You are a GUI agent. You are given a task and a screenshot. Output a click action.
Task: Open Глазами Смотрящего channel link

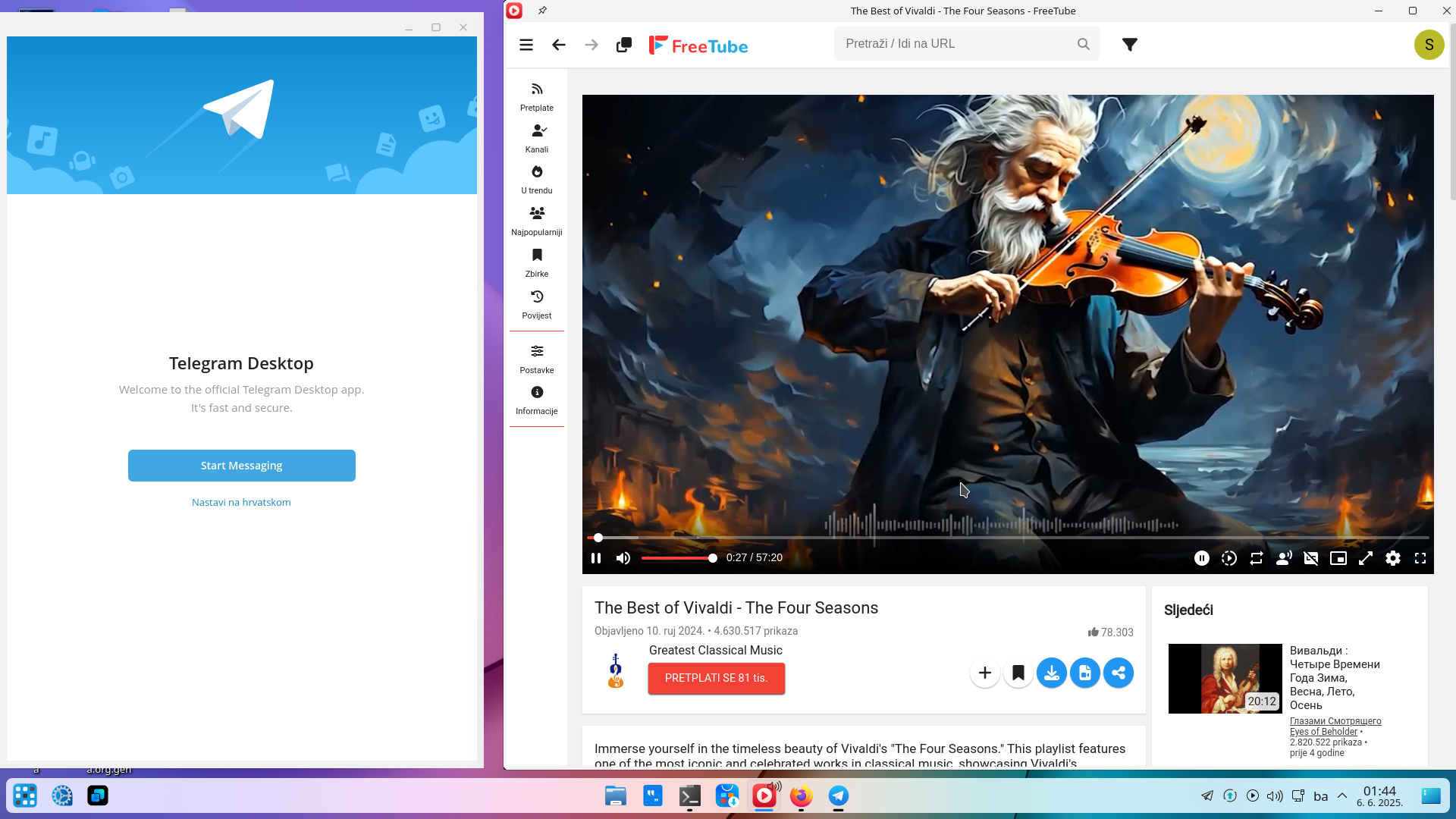coord(1335,726)
